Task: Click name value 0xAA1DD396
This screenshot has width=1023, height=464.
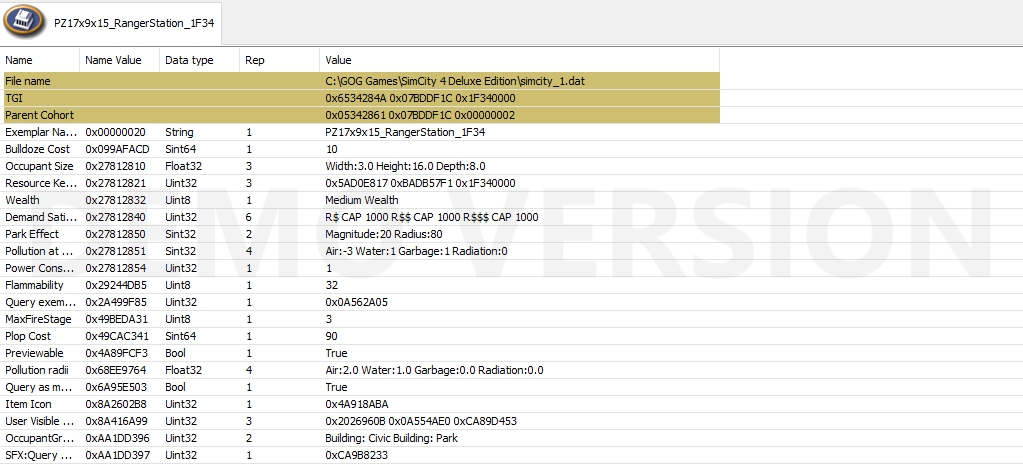Action: click(x=117, y=437)
